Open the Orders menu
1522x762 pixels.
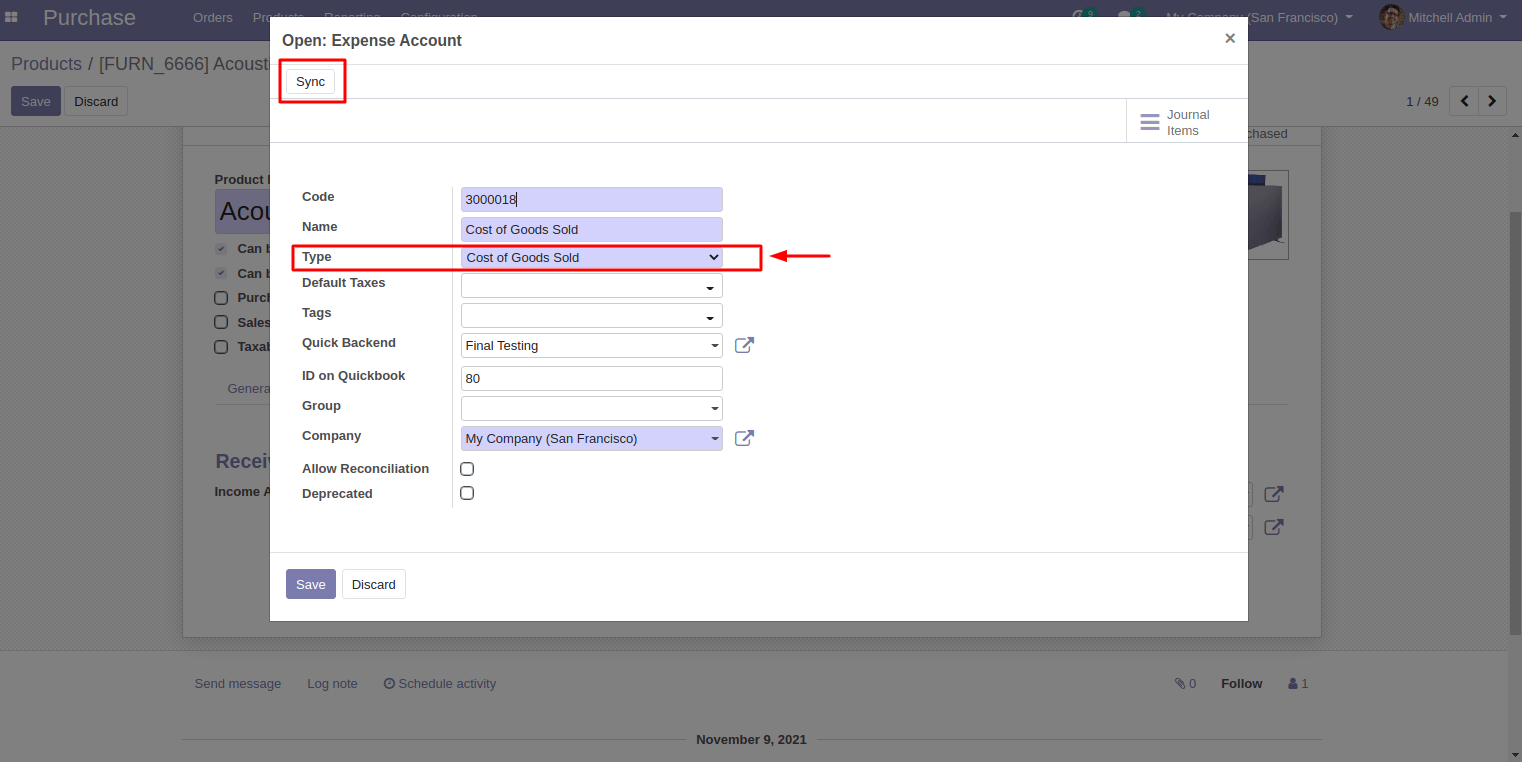tap(212, 17)
